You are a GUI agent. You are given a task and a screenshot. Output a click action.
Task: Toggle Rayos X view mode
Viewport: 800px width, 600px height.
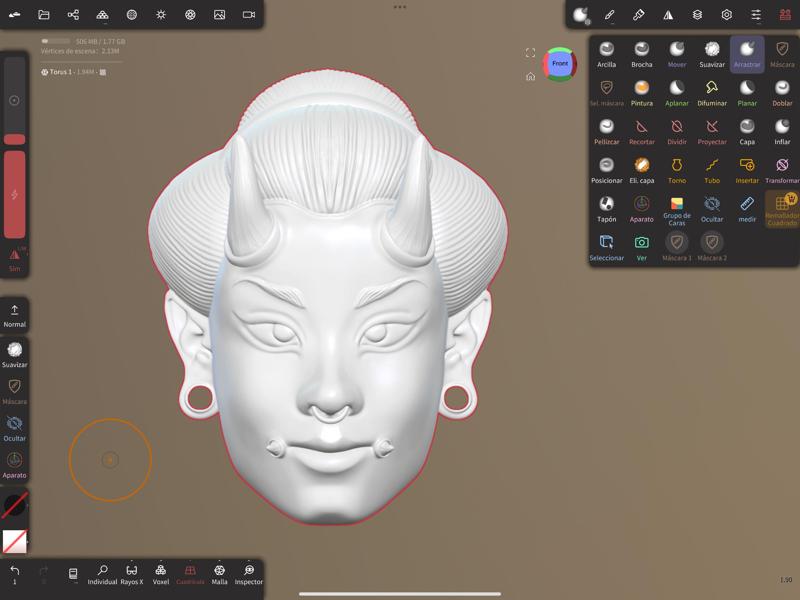pos(132,574)
